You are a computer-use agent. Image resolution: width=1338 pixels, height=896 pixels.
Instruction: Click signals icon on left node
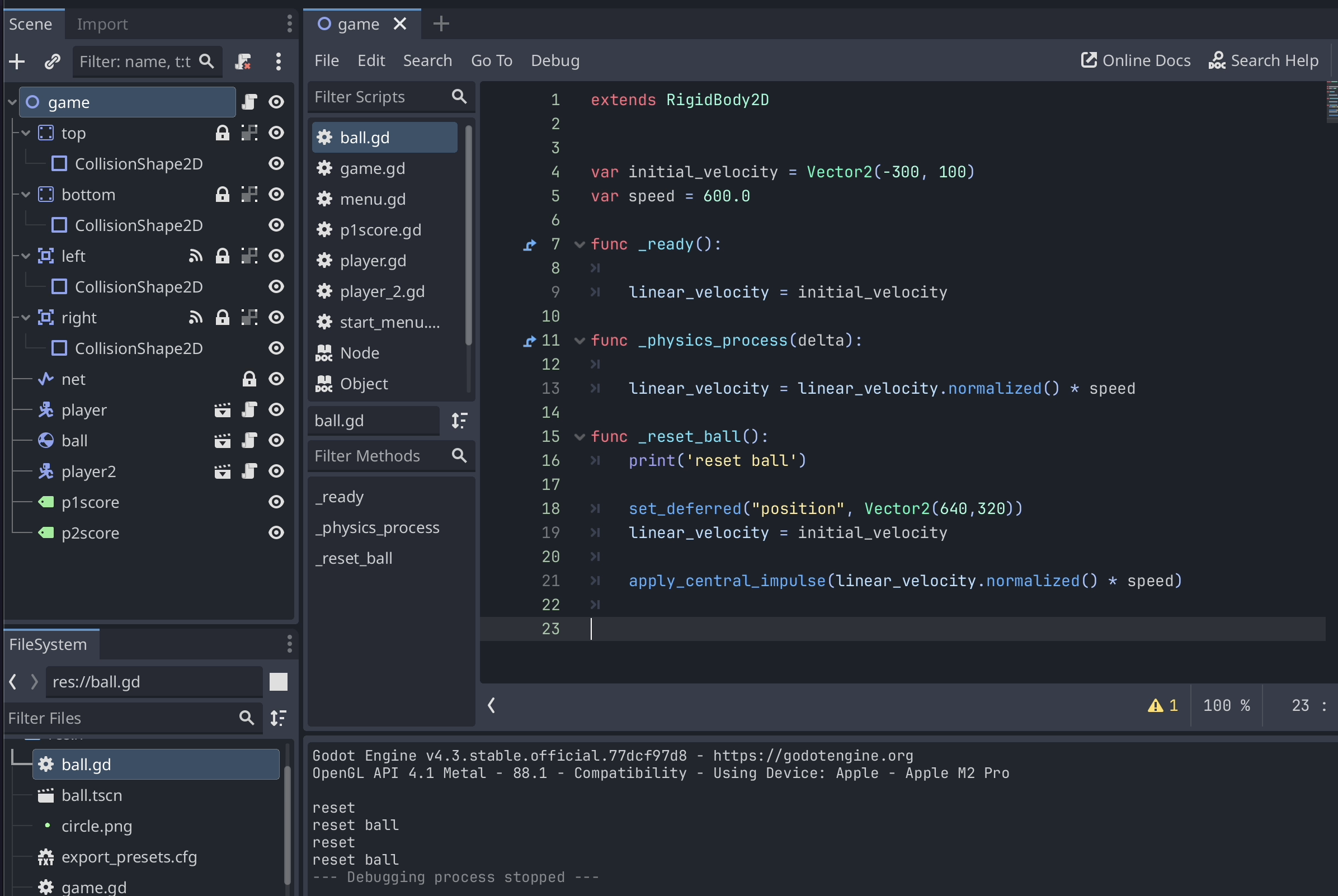click(195, 256)
